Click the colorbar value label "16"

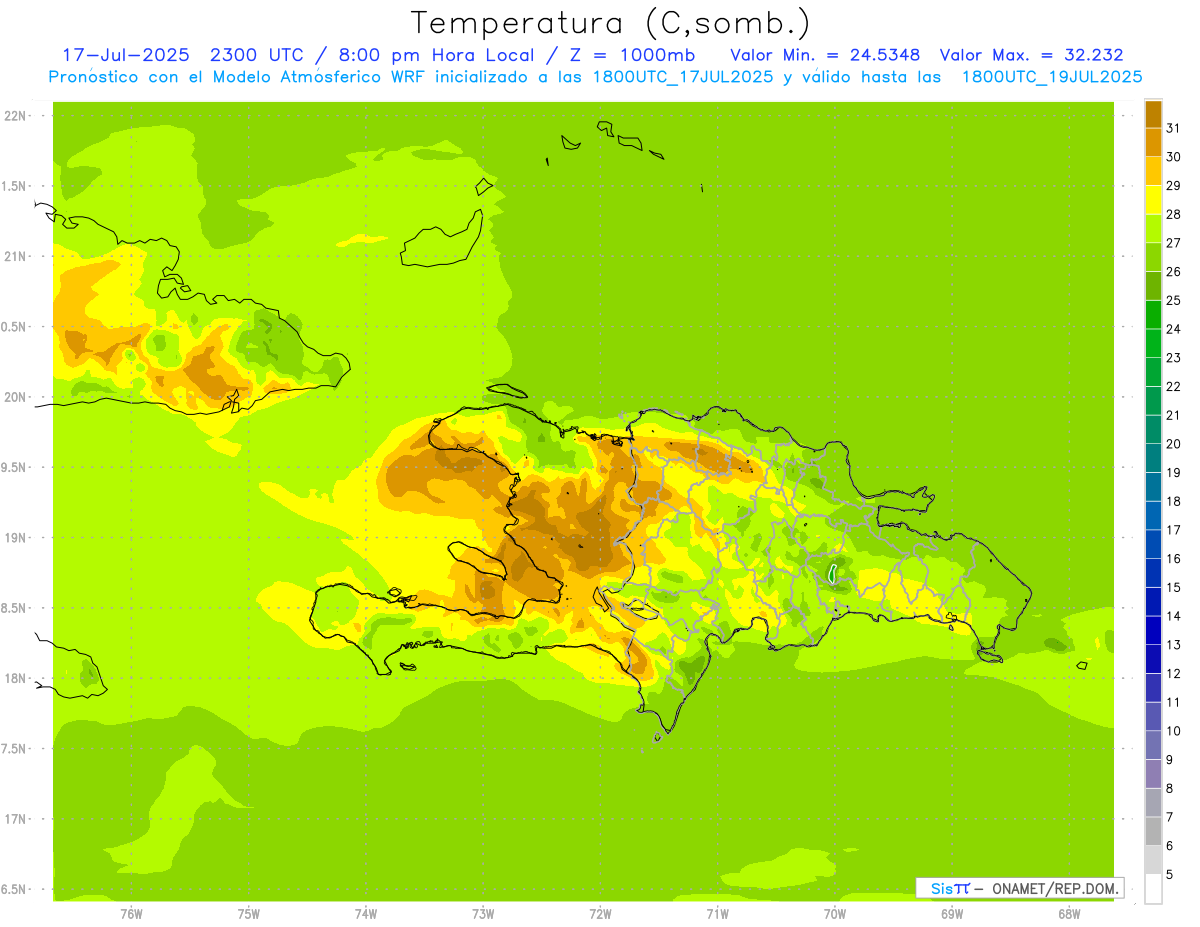(1174, 559)
